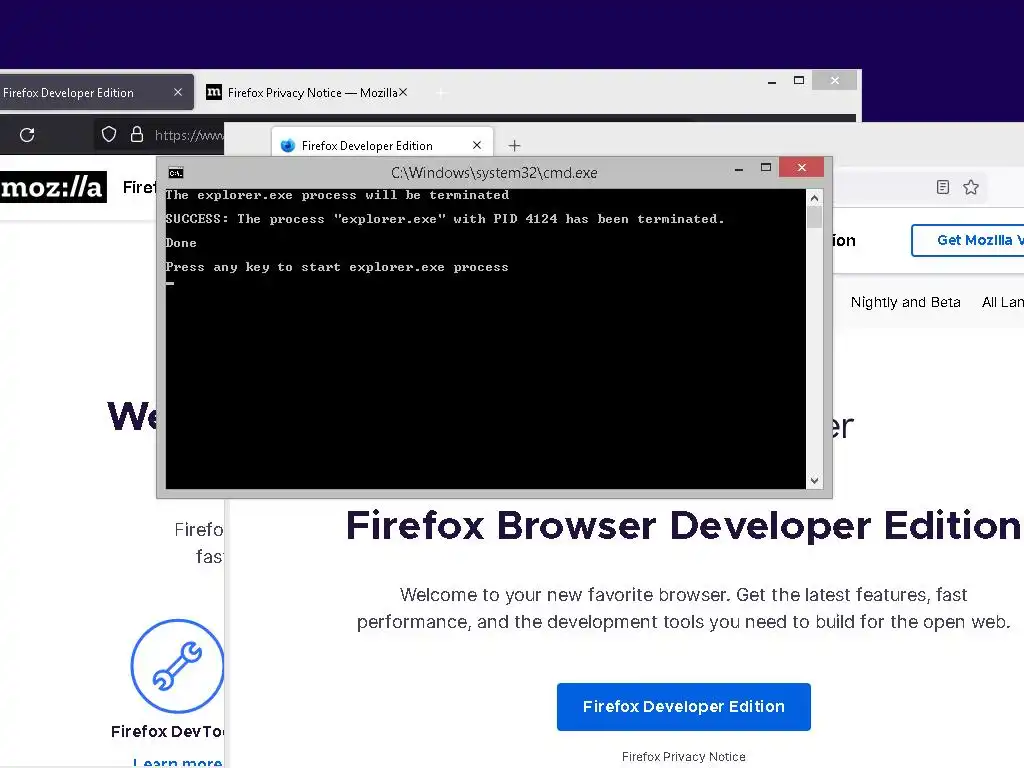Image resolution: width=1024 pixels, height=768 pixels.
Task: Reload page in the dark Firefox window
Action: click(27, 135)
